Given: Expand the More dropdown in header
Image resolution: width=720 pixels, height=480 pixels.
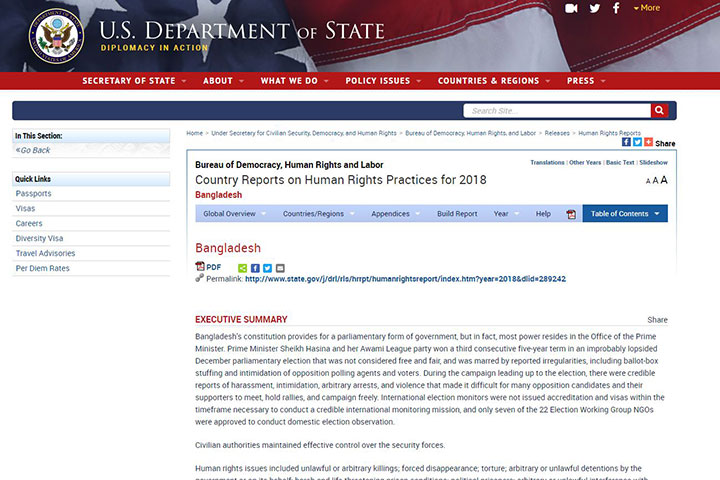Looking at the screenshot, I should pyautogui.click(x=647, y=8).
